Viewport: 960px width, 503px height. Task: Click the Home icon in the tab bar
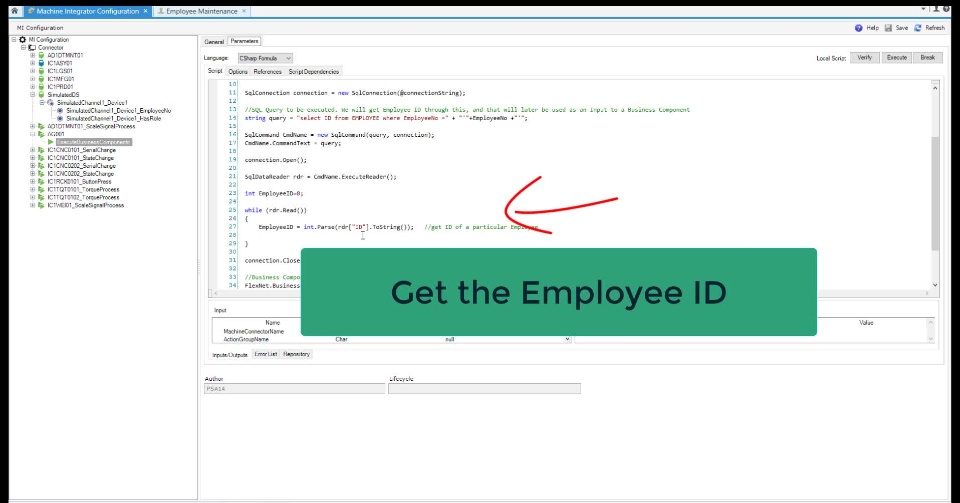pyautogui.click(x=15, y=11)
